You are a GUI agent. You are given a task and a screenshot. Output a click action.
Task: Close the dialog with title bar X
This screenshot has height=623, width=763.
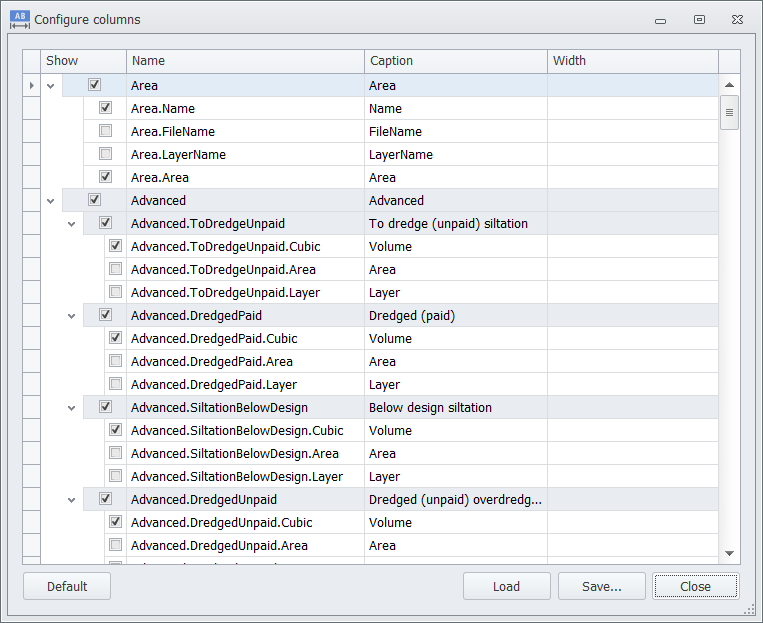pos(737,19)
